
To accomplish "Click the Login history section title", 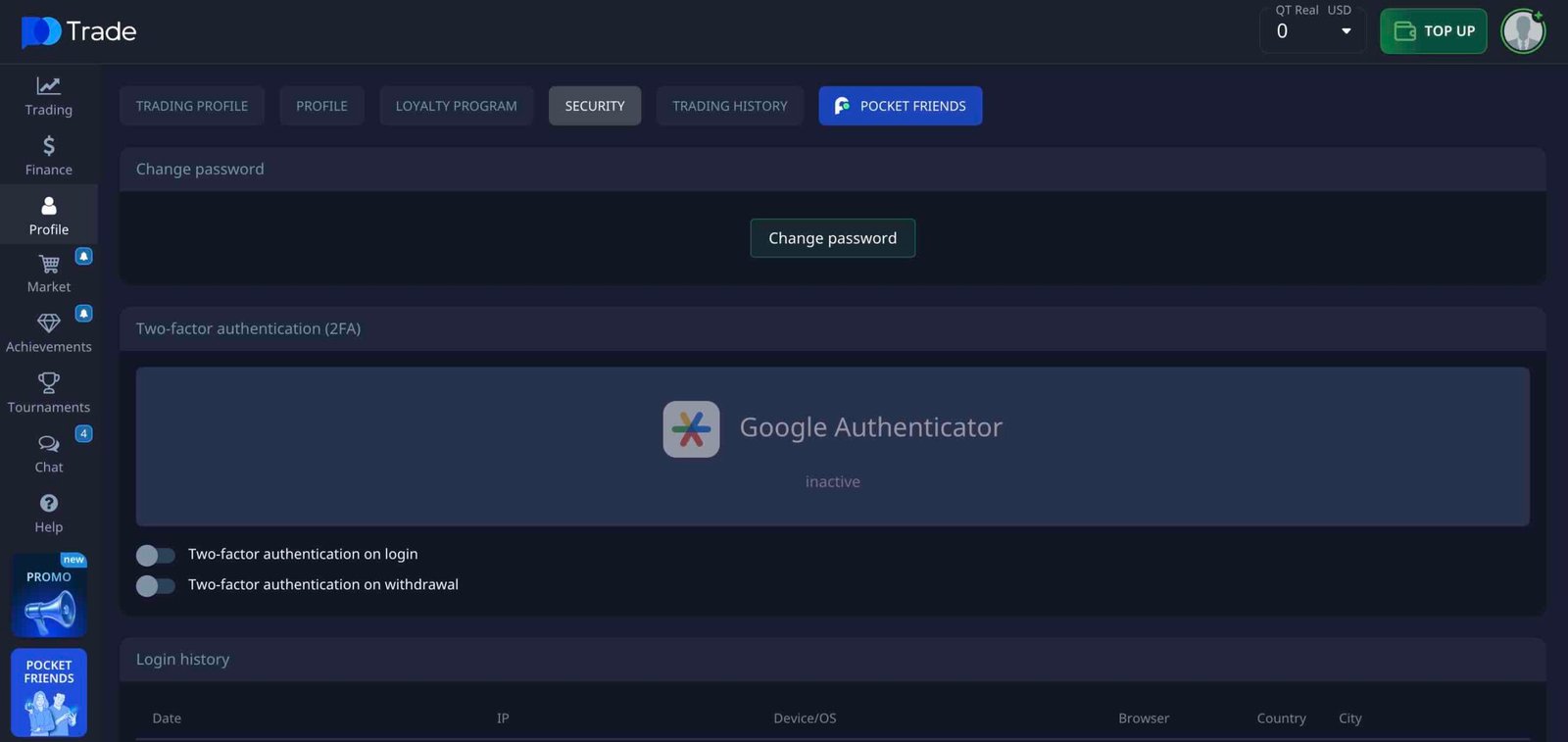I will (183, 660).
